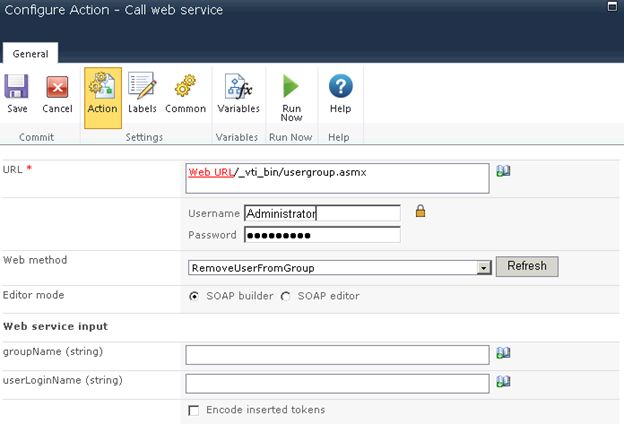624x424 pixels.
Task: Click the Editor mode label
Action: (33, 295)
